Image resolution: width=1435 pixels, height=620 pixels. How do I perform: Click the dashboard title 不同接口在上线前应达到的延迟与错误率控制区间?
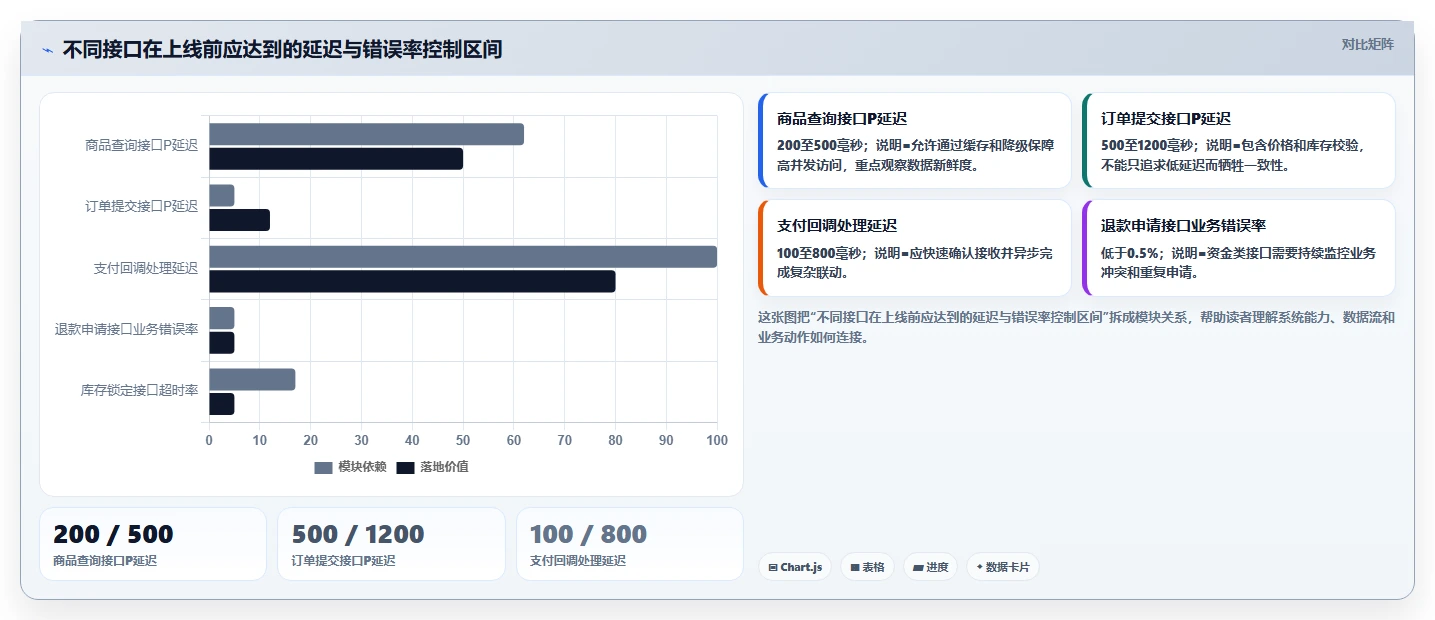click(x=282, y=49)
